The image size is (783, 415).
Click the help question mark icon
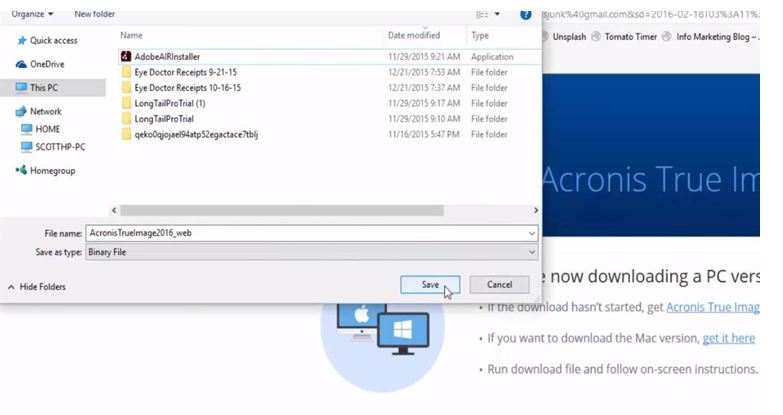click(526, 14)
